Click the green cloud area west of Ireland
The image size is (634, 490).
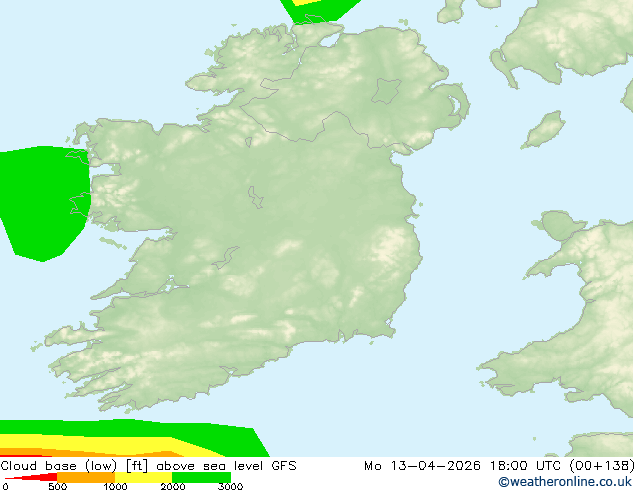(44, 202)
